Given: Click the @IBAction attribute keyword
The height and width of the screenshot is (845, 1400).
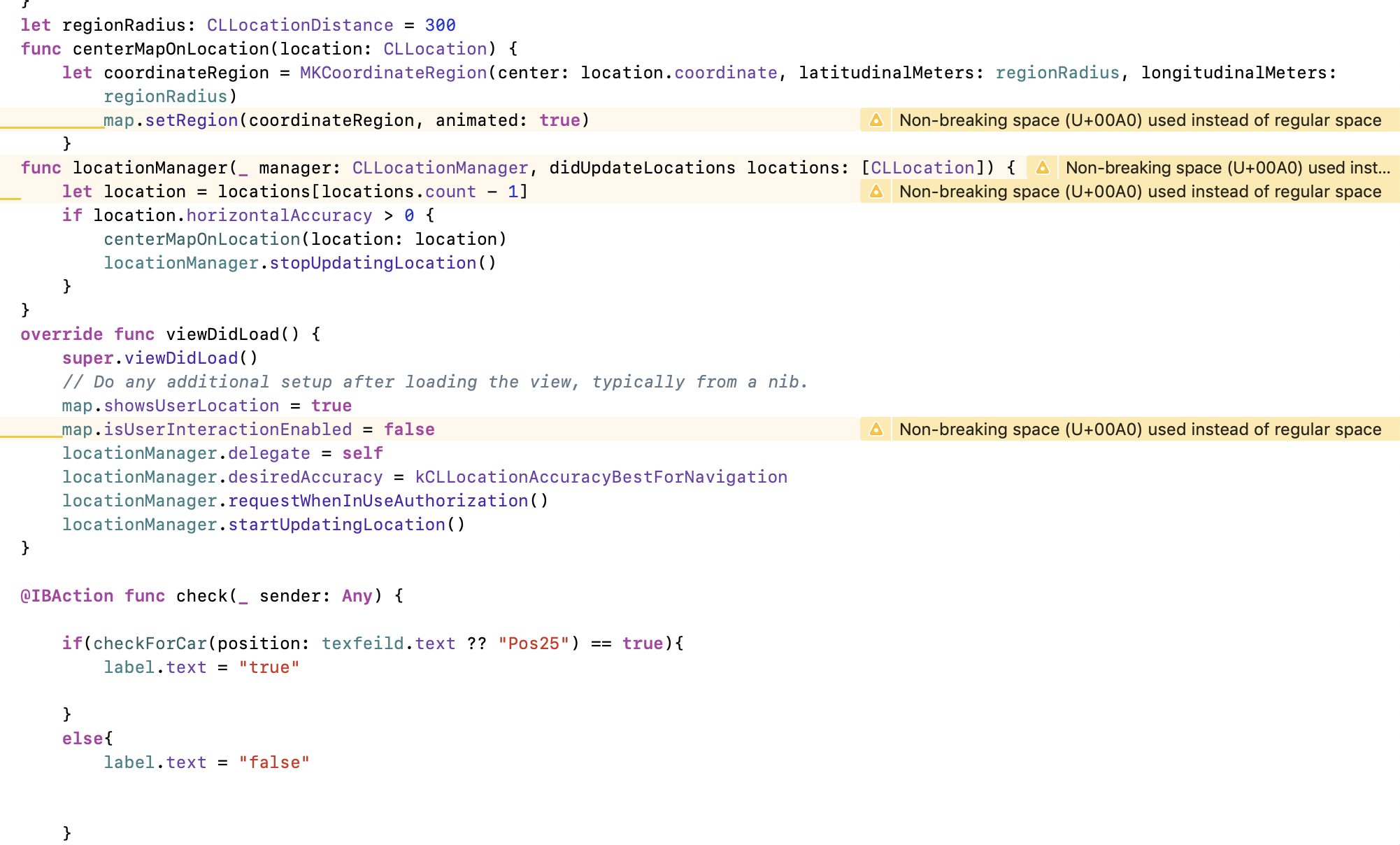Looking at the screenshot, I should point(67,596).
